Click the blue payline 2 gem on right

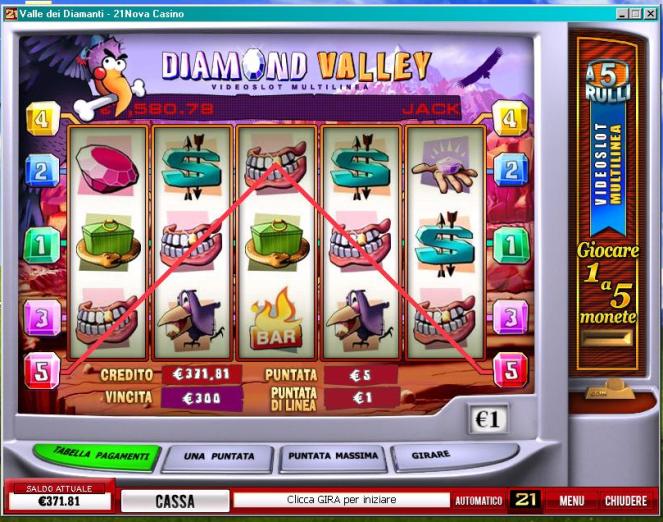511,171
